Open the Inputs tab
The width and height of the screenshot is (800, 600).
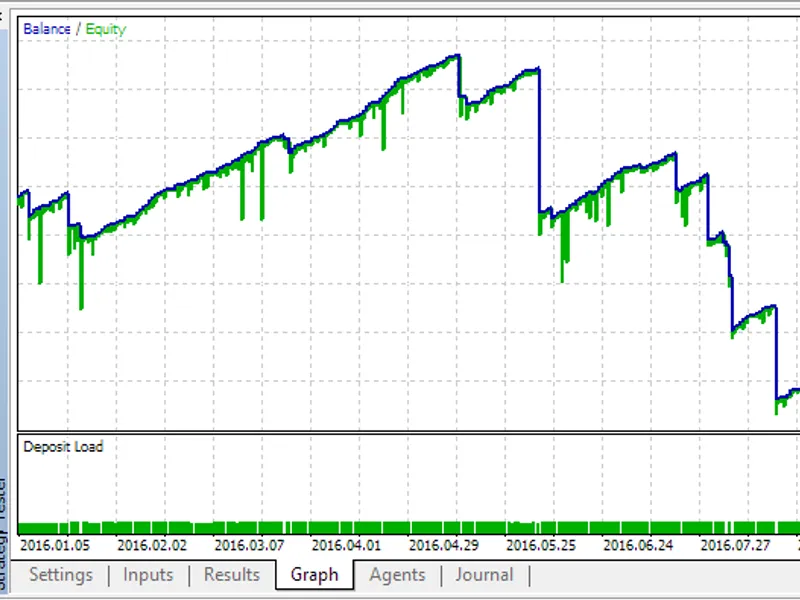tap(148, 574)
